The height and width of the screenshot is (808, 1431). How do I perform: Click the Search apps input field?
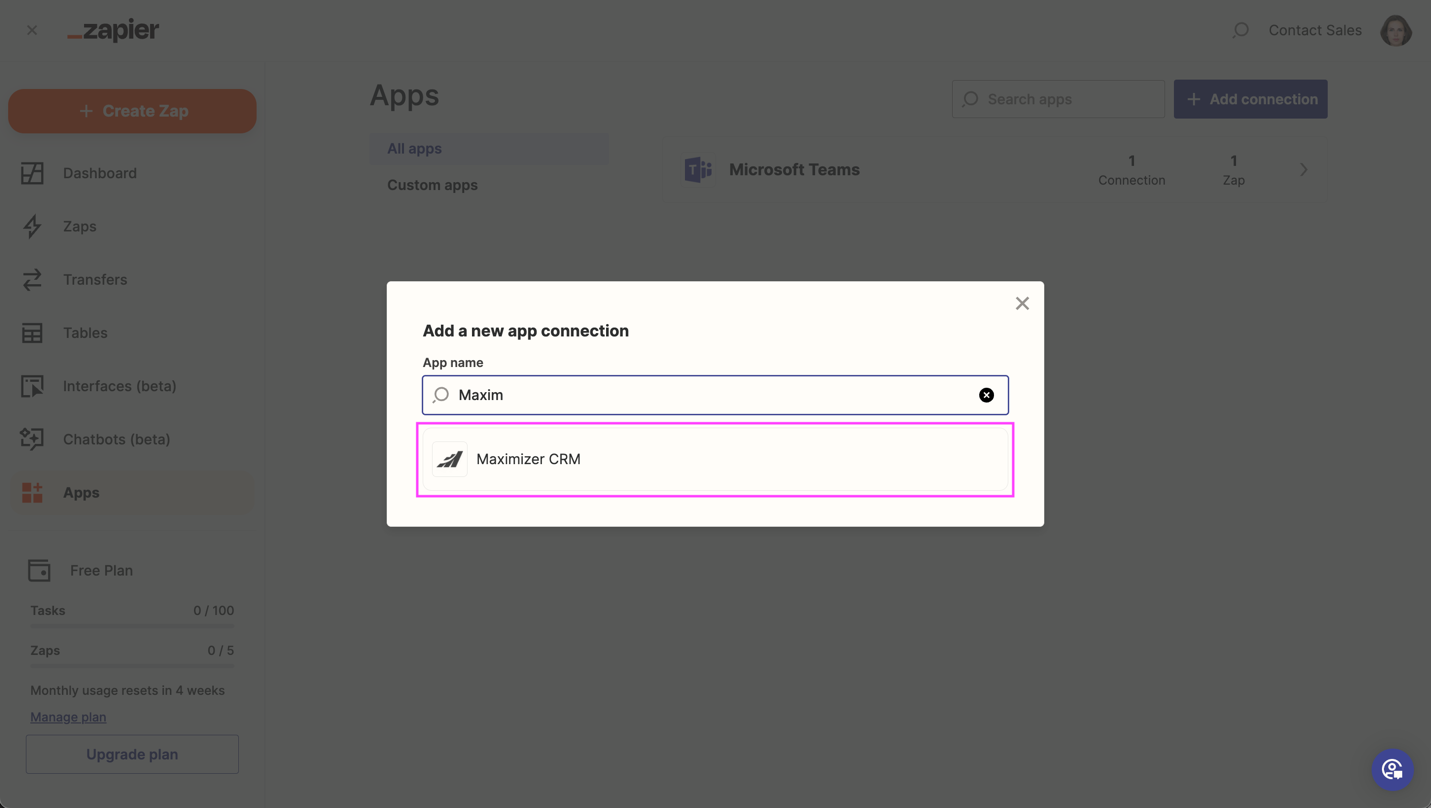click(x=1057, y=99)
